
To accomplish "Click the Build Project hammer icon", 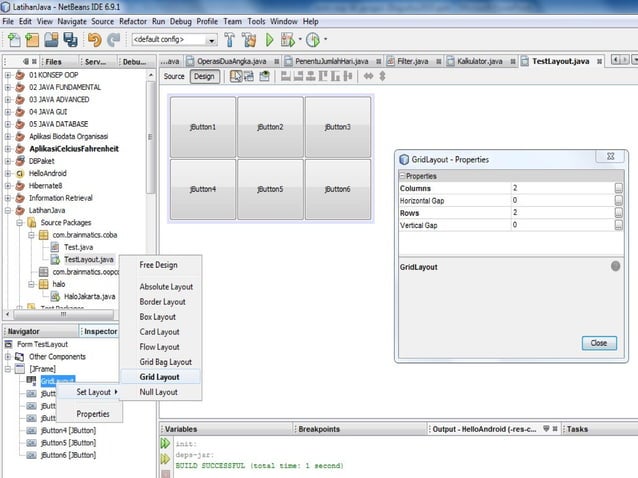I will [x=231, y=40].
